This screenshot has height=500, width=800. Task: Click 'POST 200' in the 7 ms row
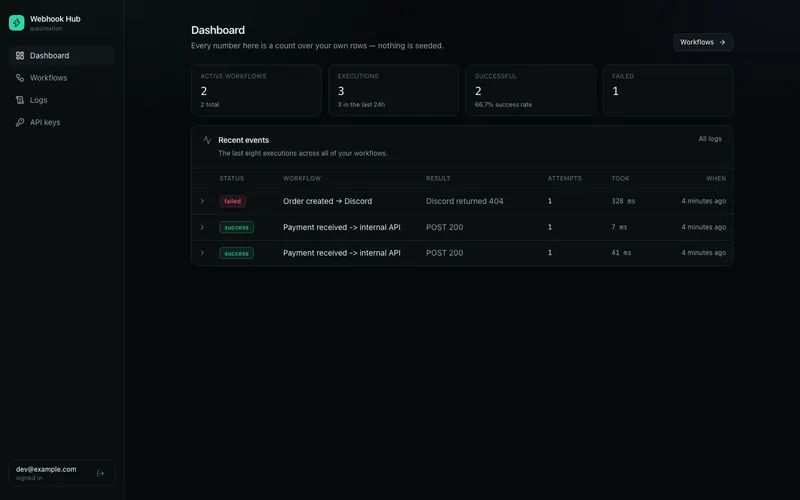(x=444, y=227)
